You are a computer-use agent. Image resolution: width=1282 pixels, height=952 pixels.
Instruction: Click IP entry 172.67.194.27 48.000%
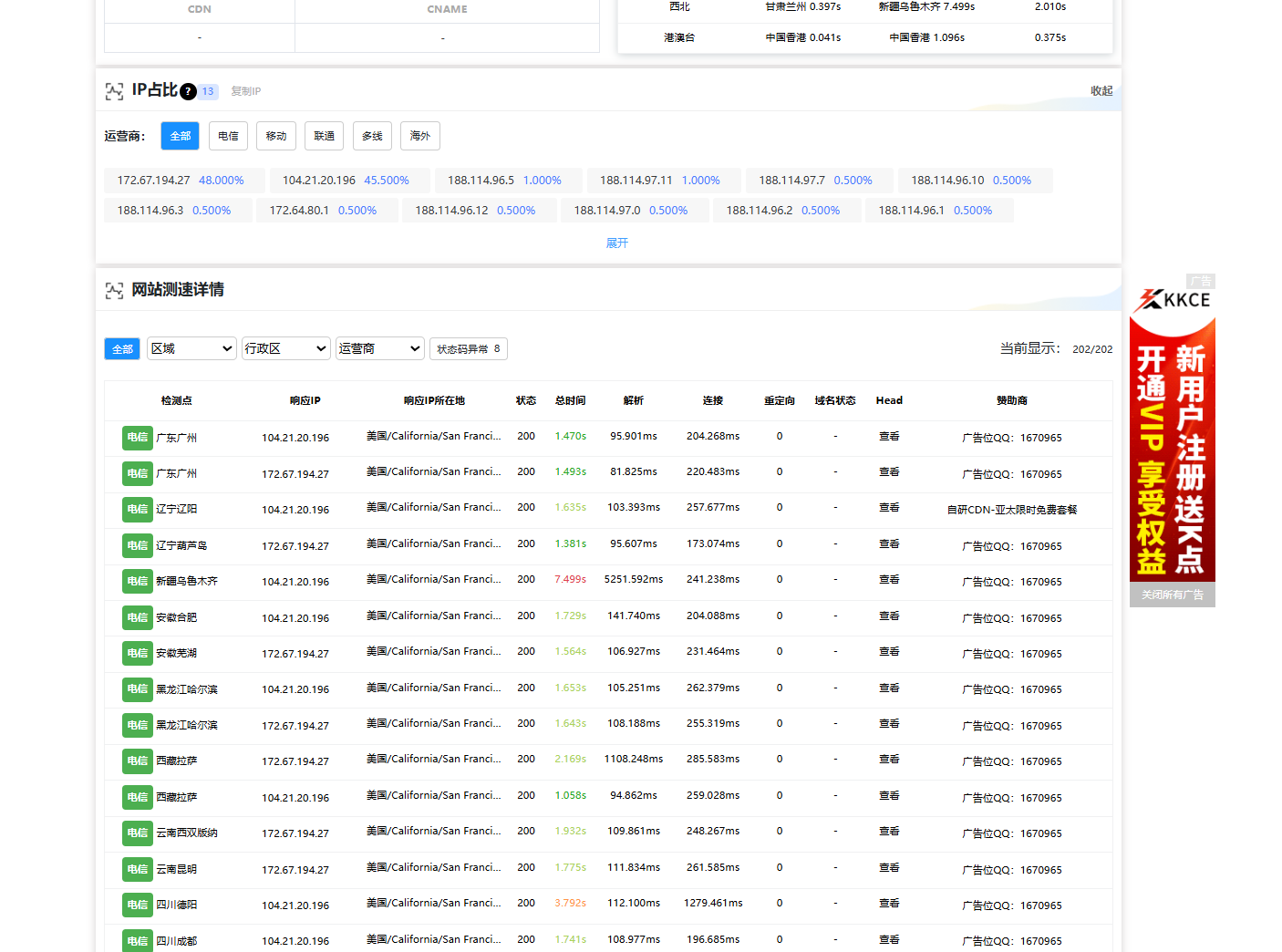point(184,181)
